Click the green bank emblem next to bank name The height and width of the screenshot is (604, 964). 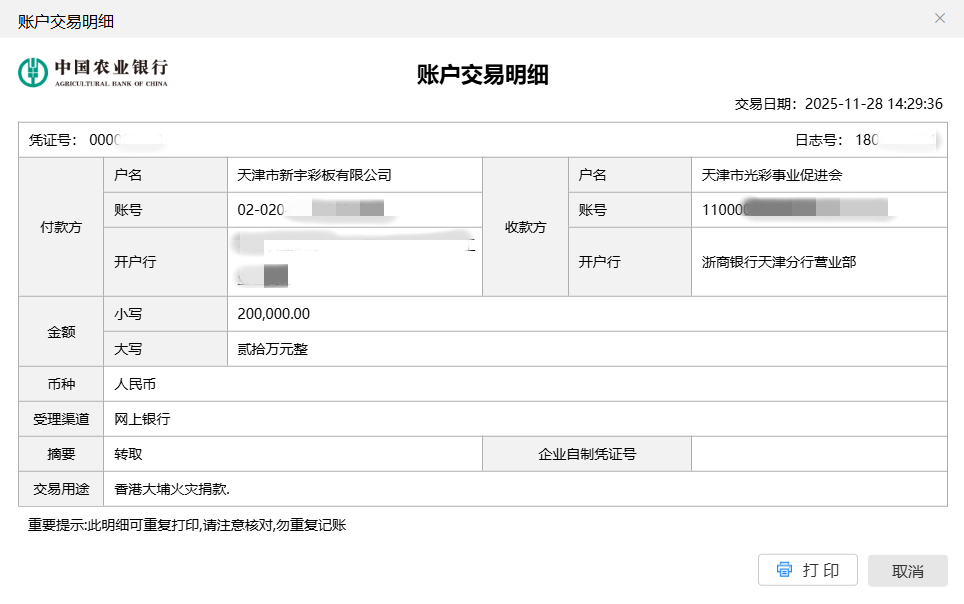point(32,71)
